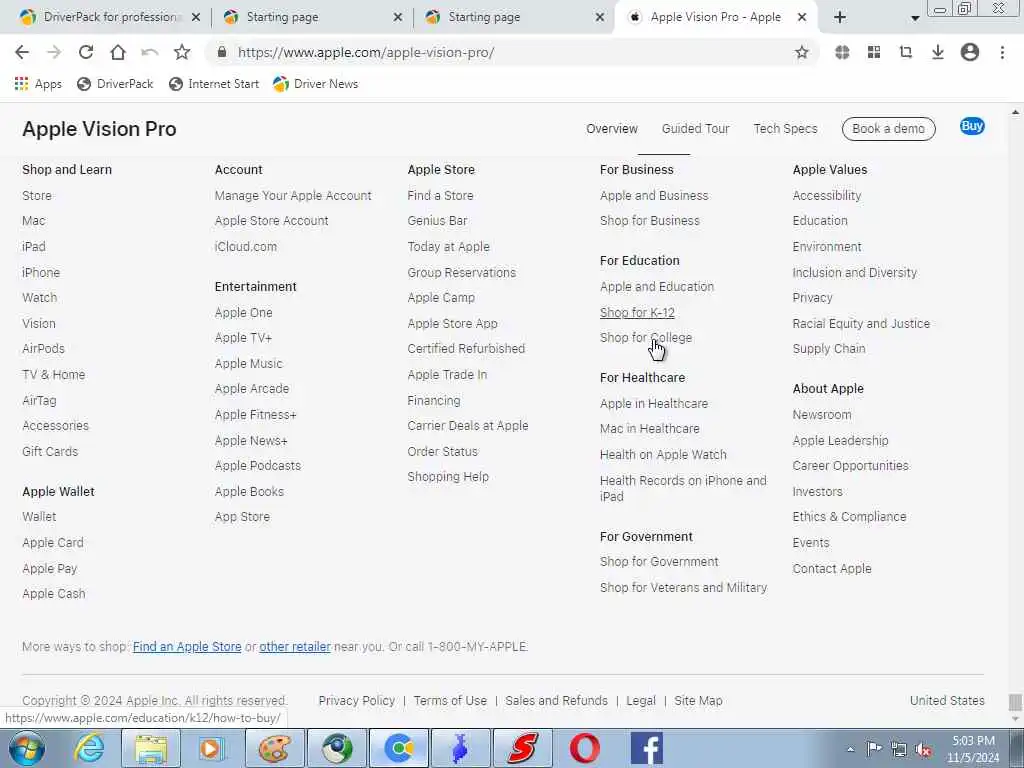Click the grid tiles icon in the toolbar

[x=874, y=52]
